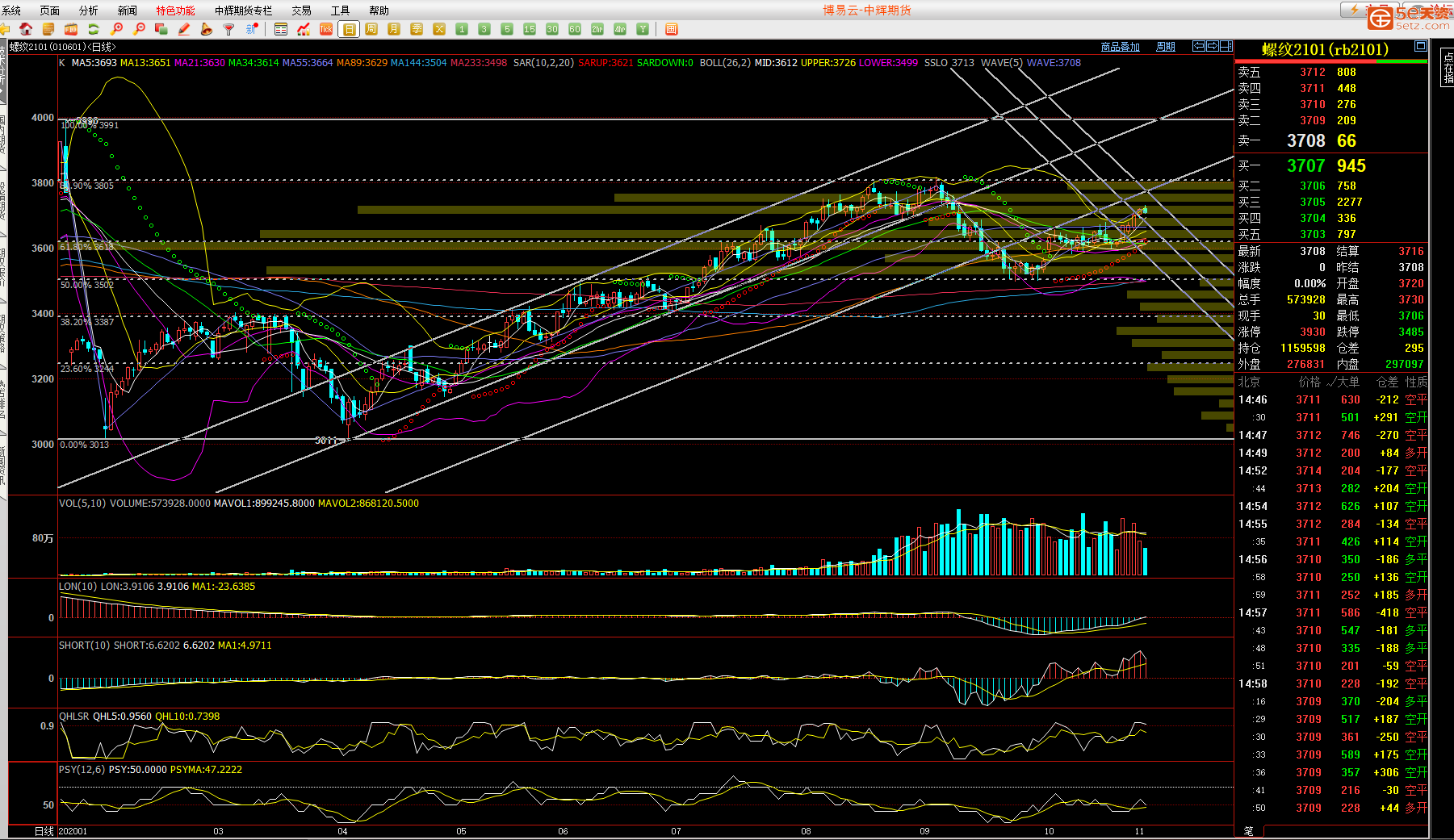
Task: Open the 帮助 menu
Action: click(x=379, y=10)
